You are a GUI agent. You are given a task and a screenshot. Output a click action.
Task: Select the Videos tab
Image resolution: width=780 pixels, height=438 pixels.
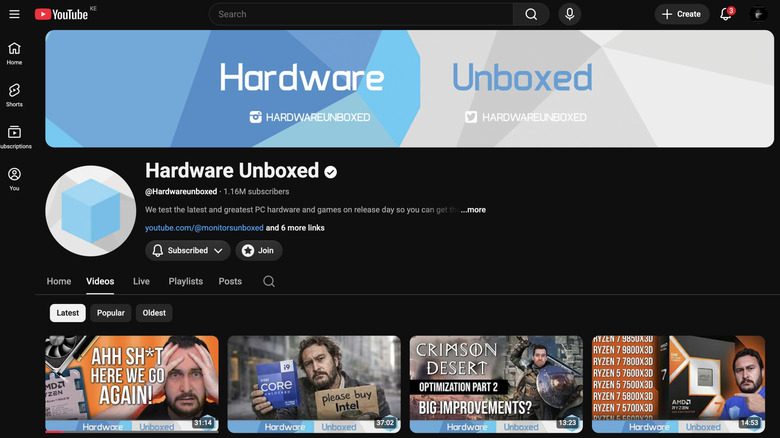100,281
